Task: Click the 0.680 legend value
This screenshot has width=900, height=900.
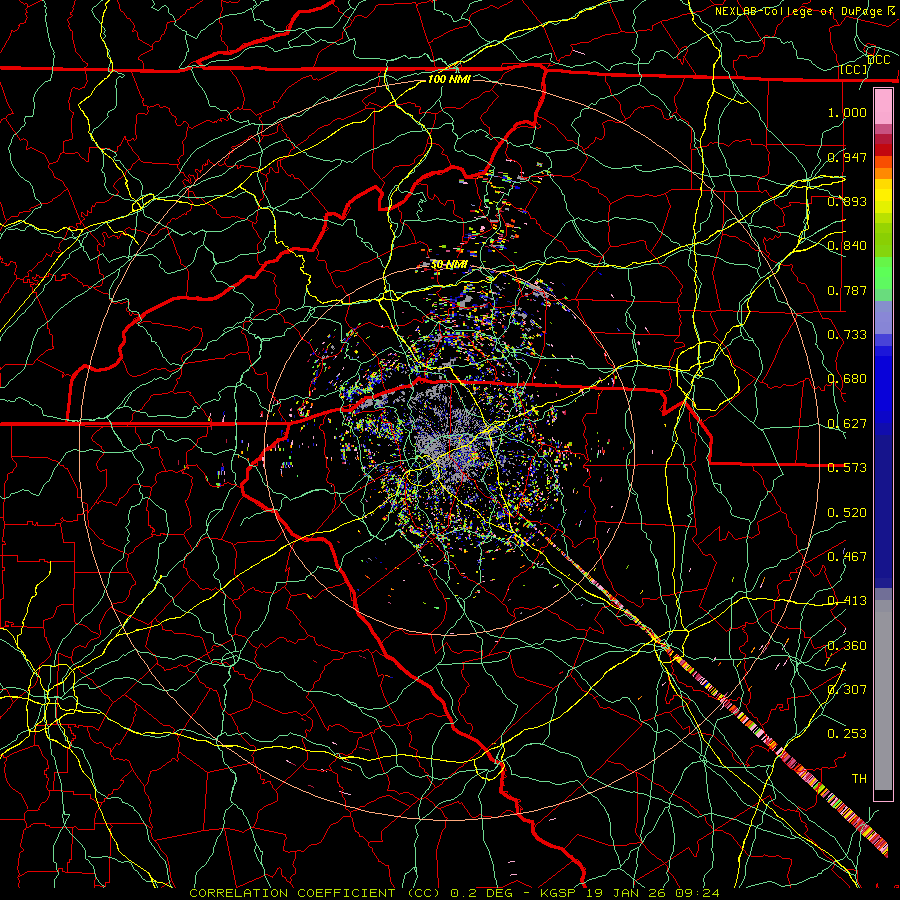Action: (x=847, y=379)
